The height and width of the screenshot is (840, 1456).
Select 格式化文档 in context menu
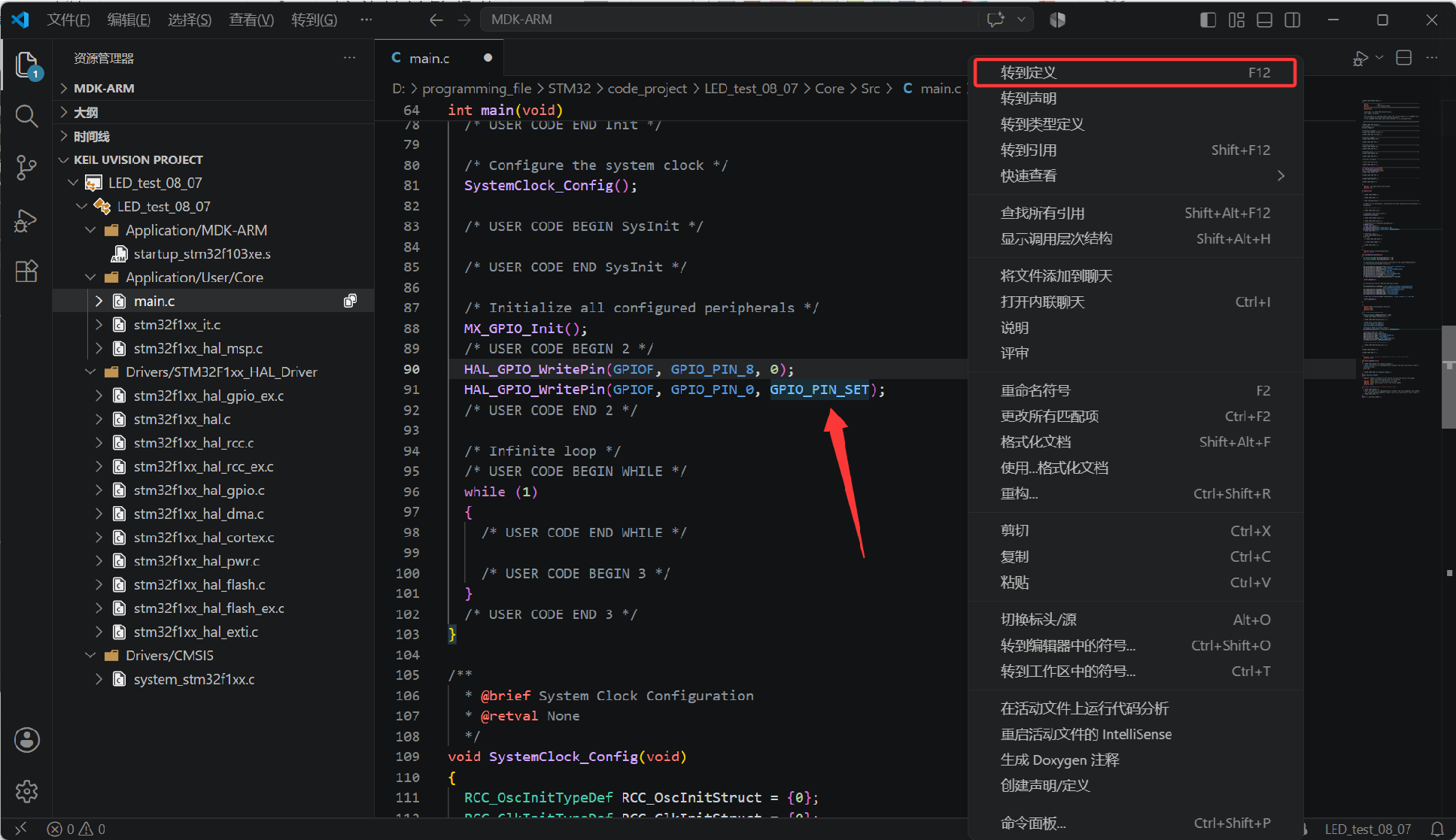click(1135, 442)
